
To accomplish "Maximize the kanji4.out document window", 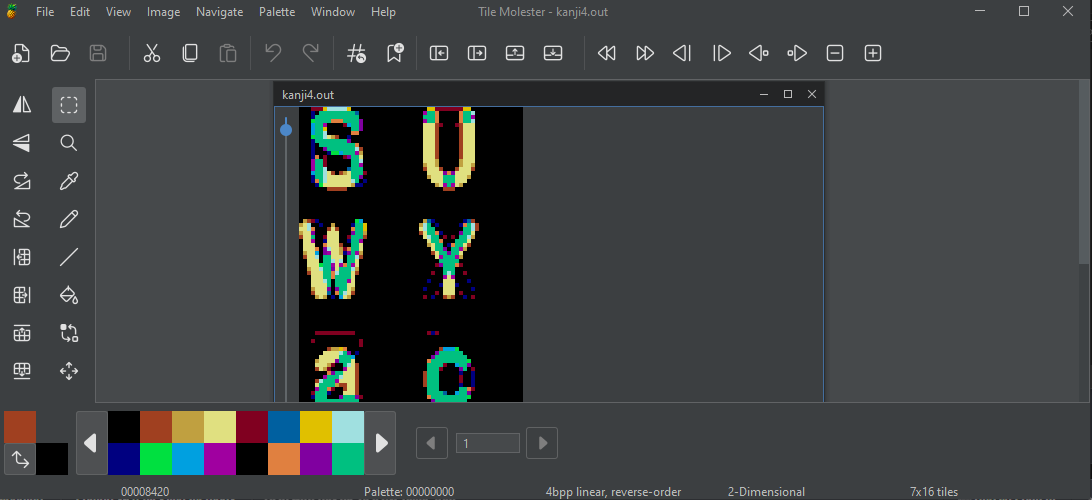I will (788, 94).
